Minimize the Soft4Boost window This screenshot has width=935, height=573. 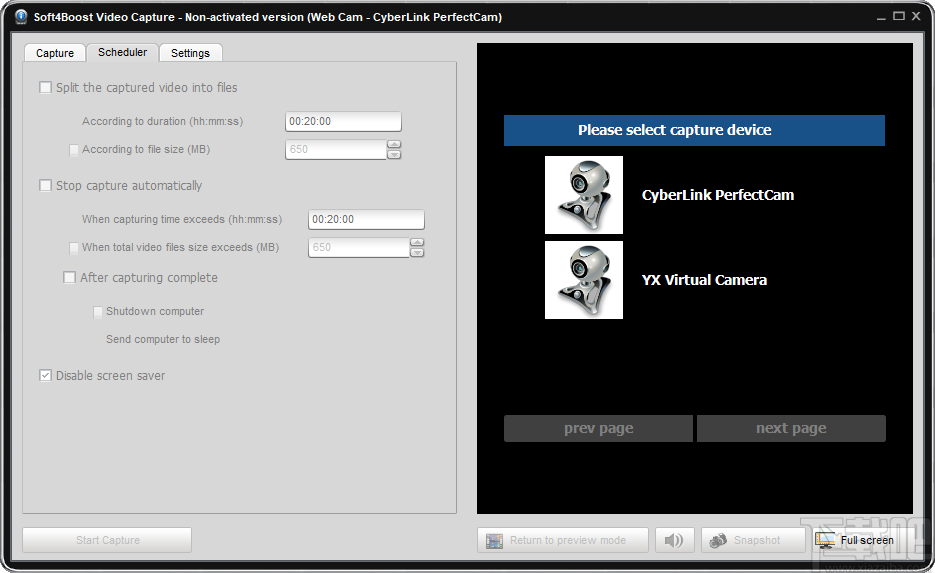pyautogui.click(x=881, y=17)
